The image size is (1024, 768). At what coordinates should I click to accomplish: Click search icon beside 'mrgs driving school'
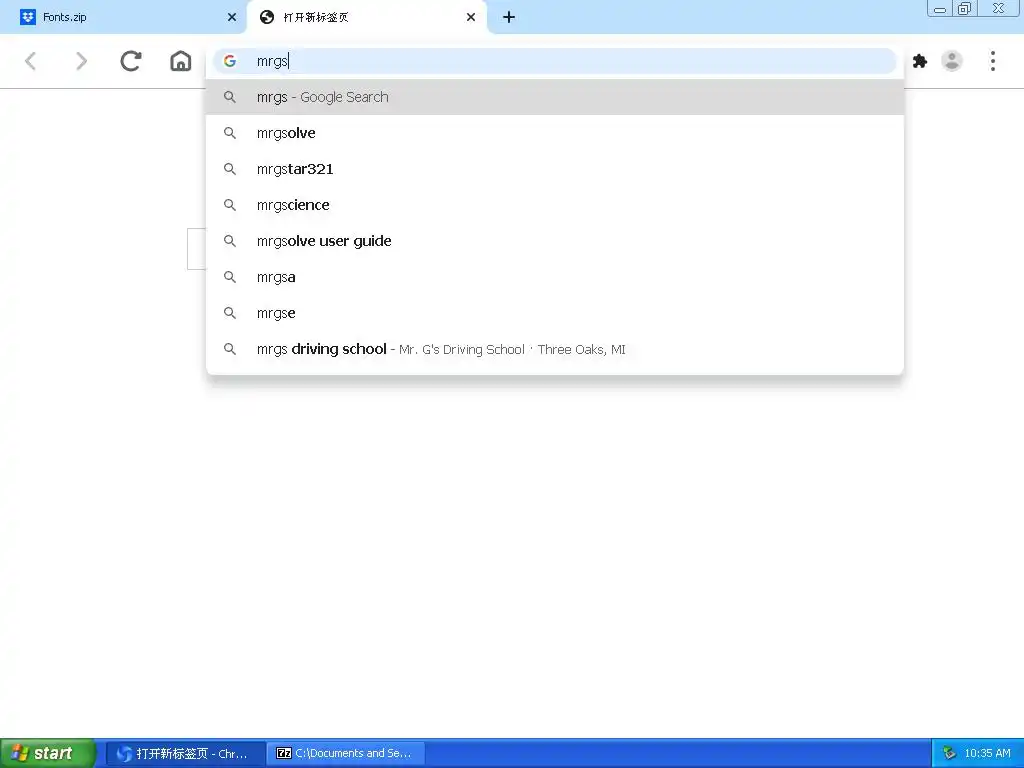click(x=230, y=349)
